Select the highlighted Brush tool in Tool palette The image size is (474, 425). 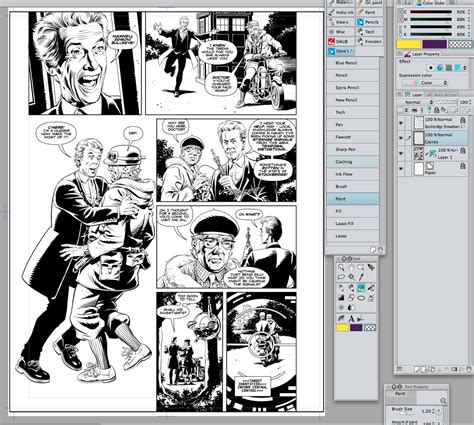click(x=361, y=287)
